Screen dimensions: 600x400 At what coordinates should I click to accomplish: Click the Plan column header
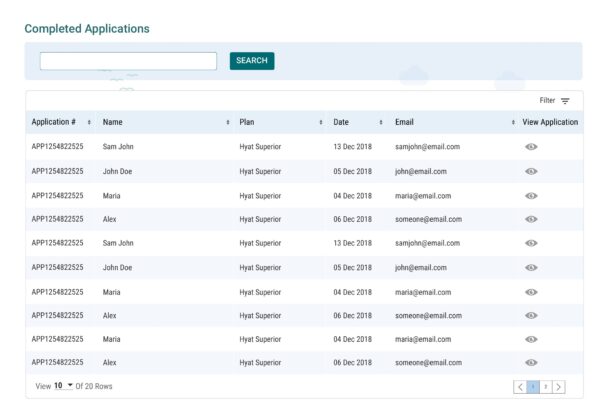pyautogui.click(x=247, y=122)
